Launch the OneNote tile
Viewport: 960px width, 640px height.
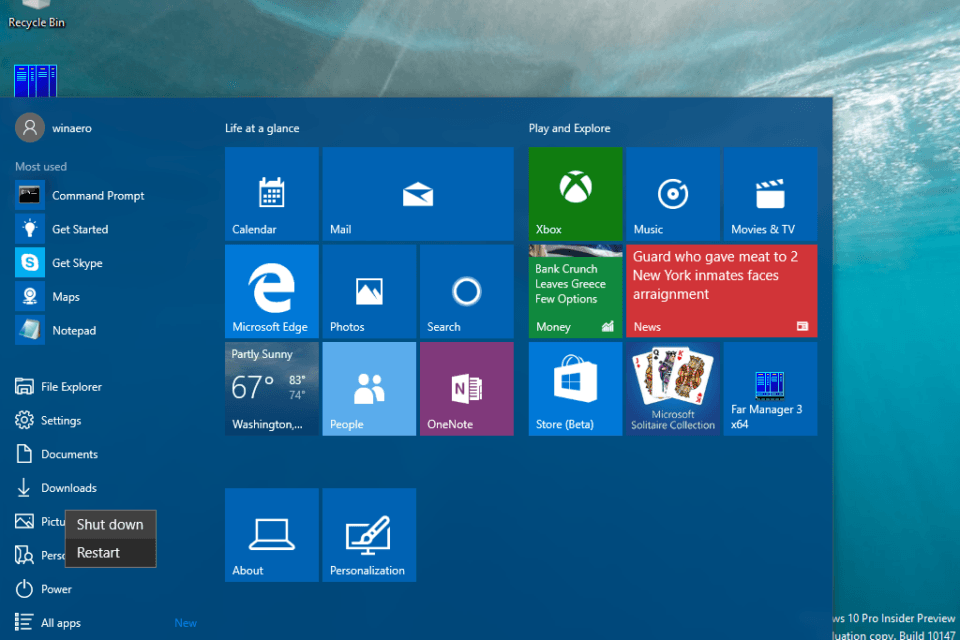pyautogui.click(x=466, y=388)
